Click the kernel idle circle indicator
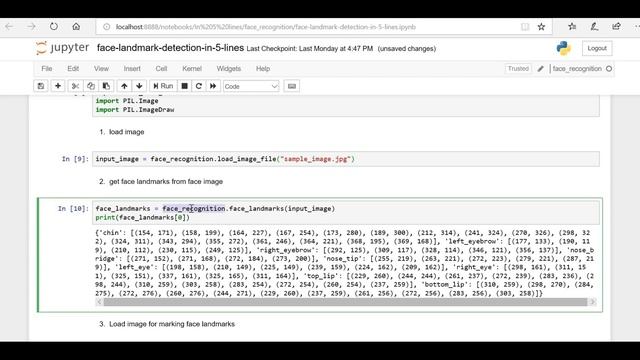This screenshot has width=640, height=360. [x=609, y=69]
